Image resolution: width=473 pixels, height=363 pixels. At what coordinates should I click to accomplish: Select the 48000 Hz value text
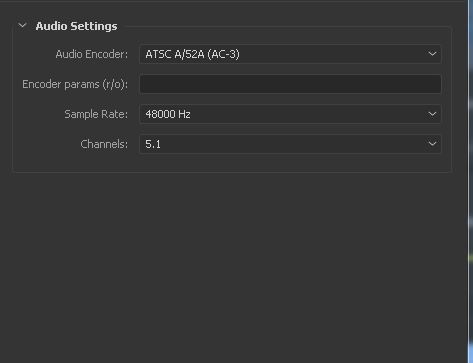click(x=168, y=114)
